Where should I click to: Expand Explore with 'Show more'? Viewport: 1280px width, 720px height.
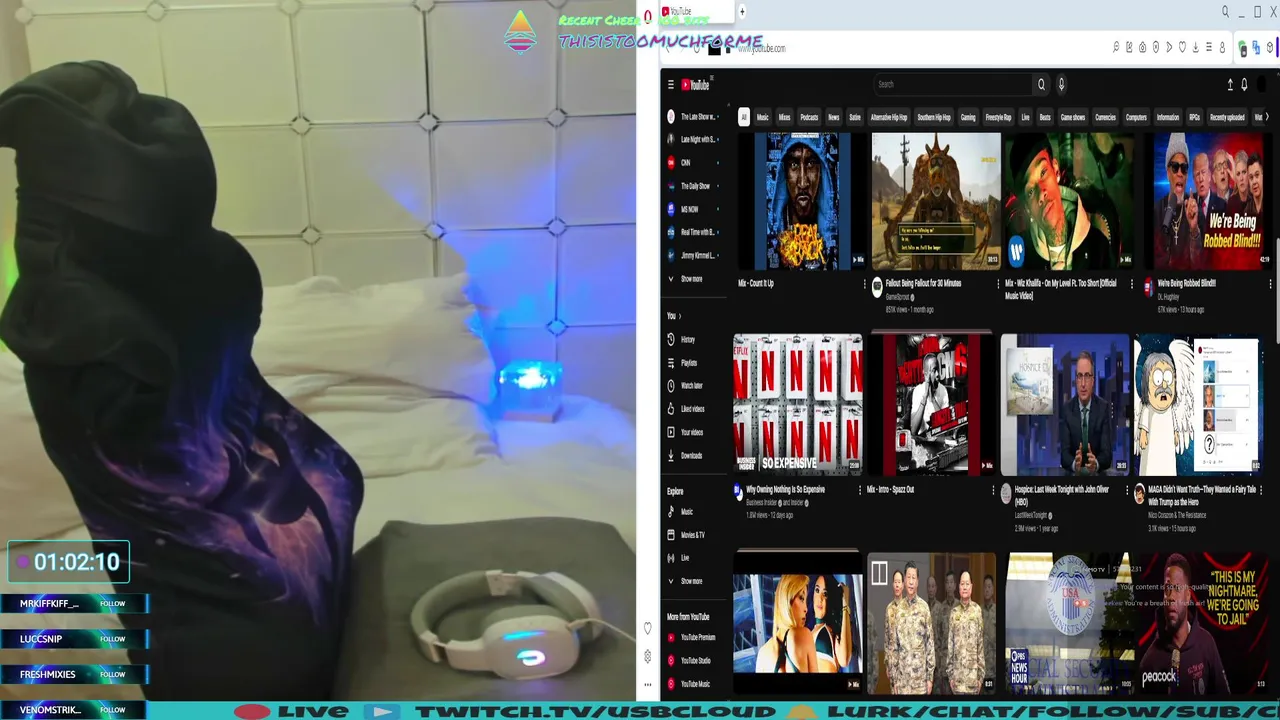691,581
